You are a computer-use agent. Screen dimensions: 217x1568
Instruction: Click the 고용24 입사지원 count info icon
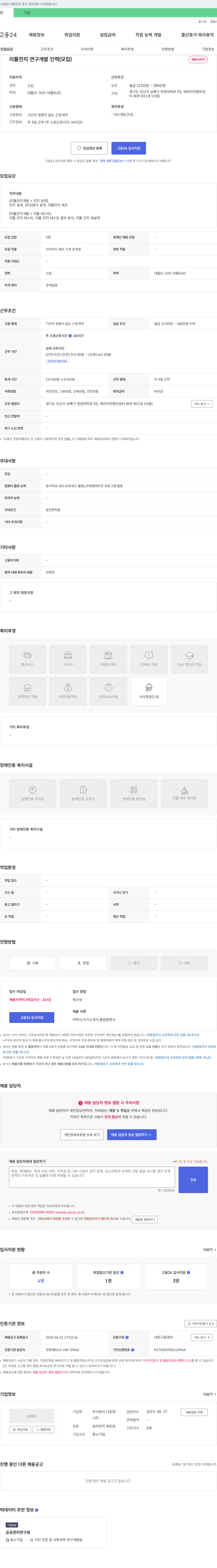189,1272
